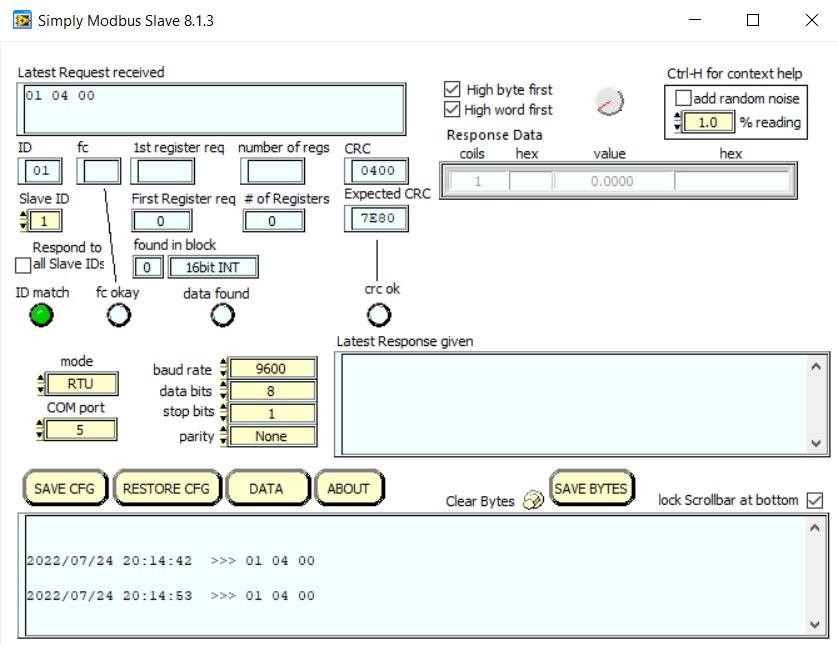838x645 pixels.
Task: Click the 16bit INT block type field
Action: click(x=213, y=267)
